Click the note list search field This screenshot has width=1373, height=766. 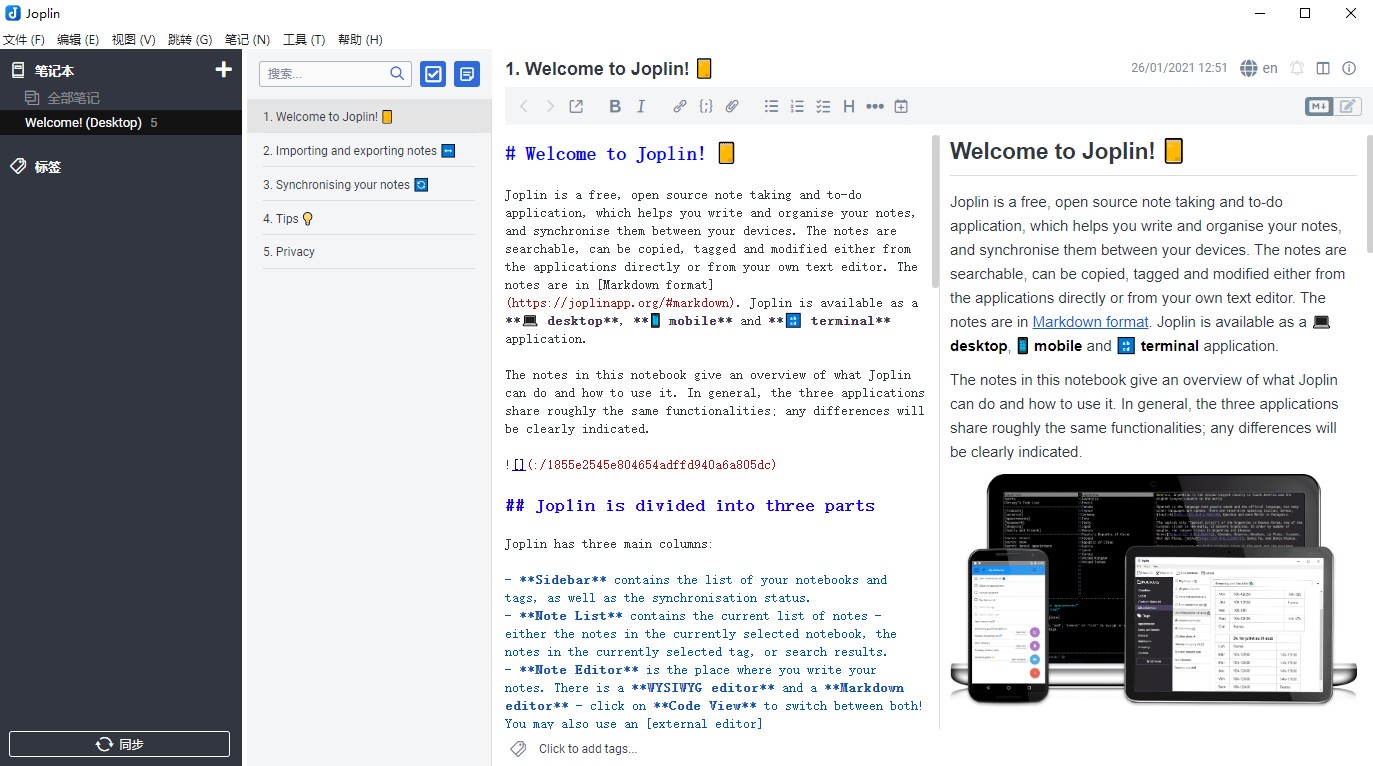click(326, 74)
